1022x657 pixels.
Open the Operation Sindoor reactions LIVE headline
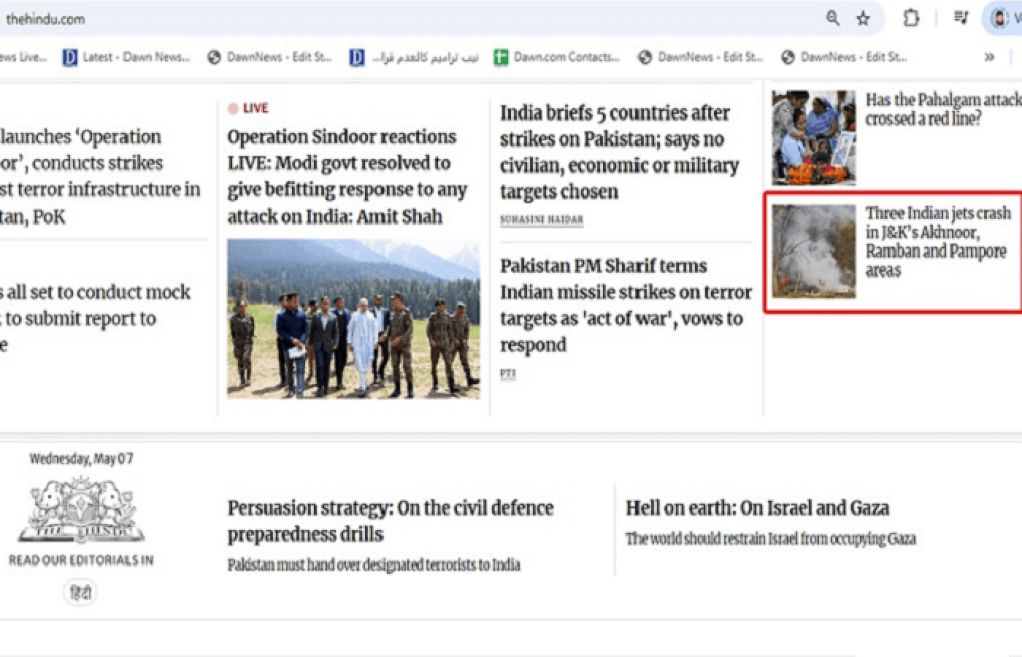coord(347,176)
